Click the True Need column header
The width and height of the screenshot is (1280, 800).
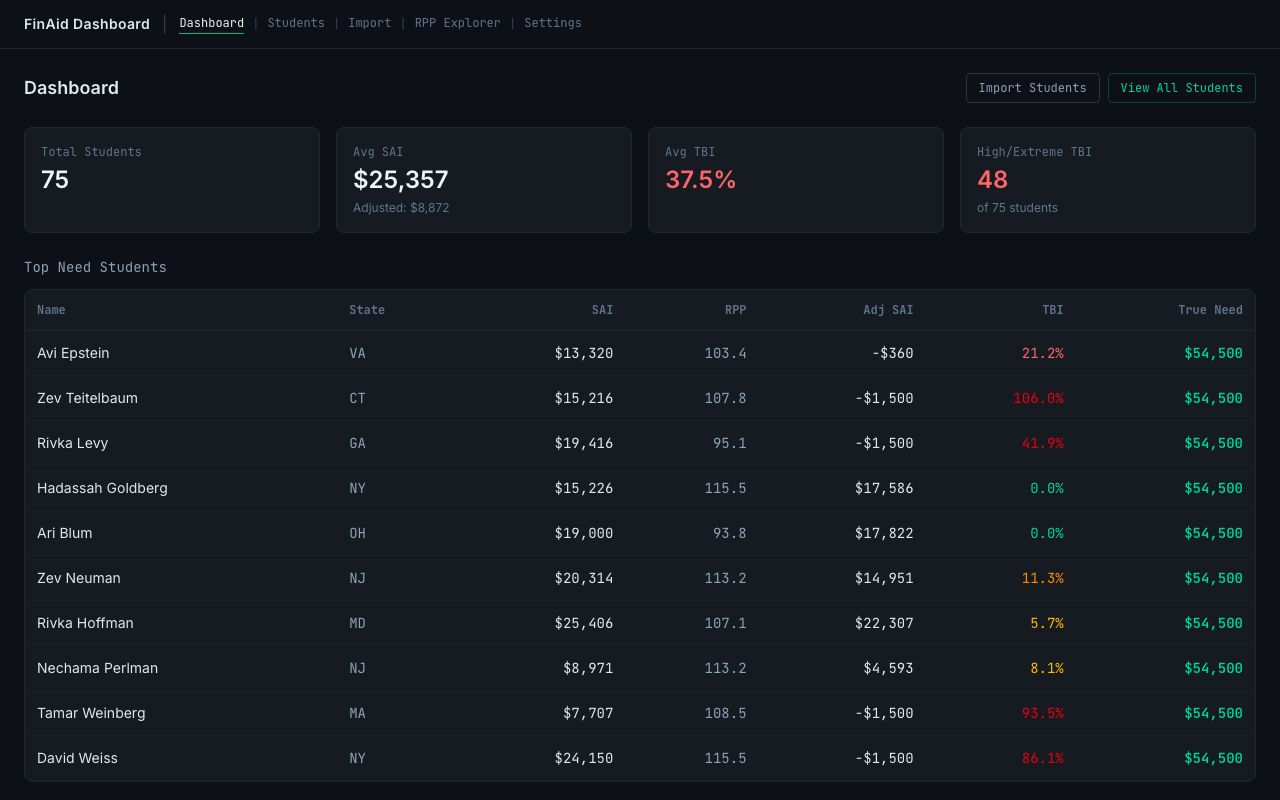(1210, 310)
